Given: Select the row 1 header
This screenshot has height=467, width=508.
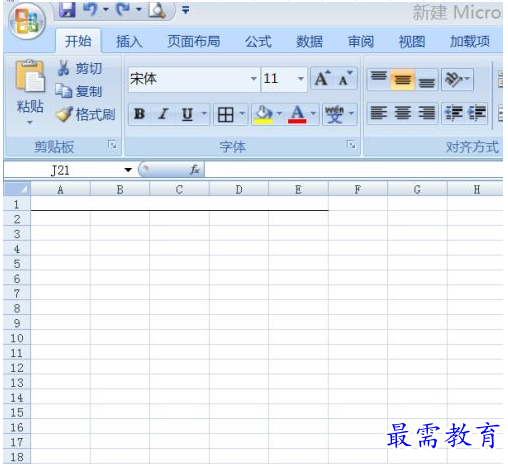Looking at the screenshot, I should point(17,204).
